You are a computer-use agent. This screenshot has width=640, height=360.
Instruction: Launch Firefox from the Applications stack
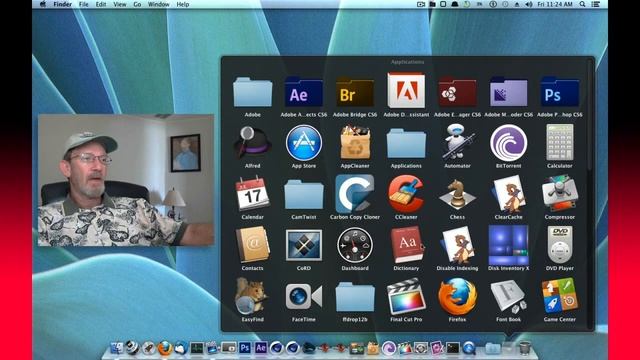[x=457, y=296]
